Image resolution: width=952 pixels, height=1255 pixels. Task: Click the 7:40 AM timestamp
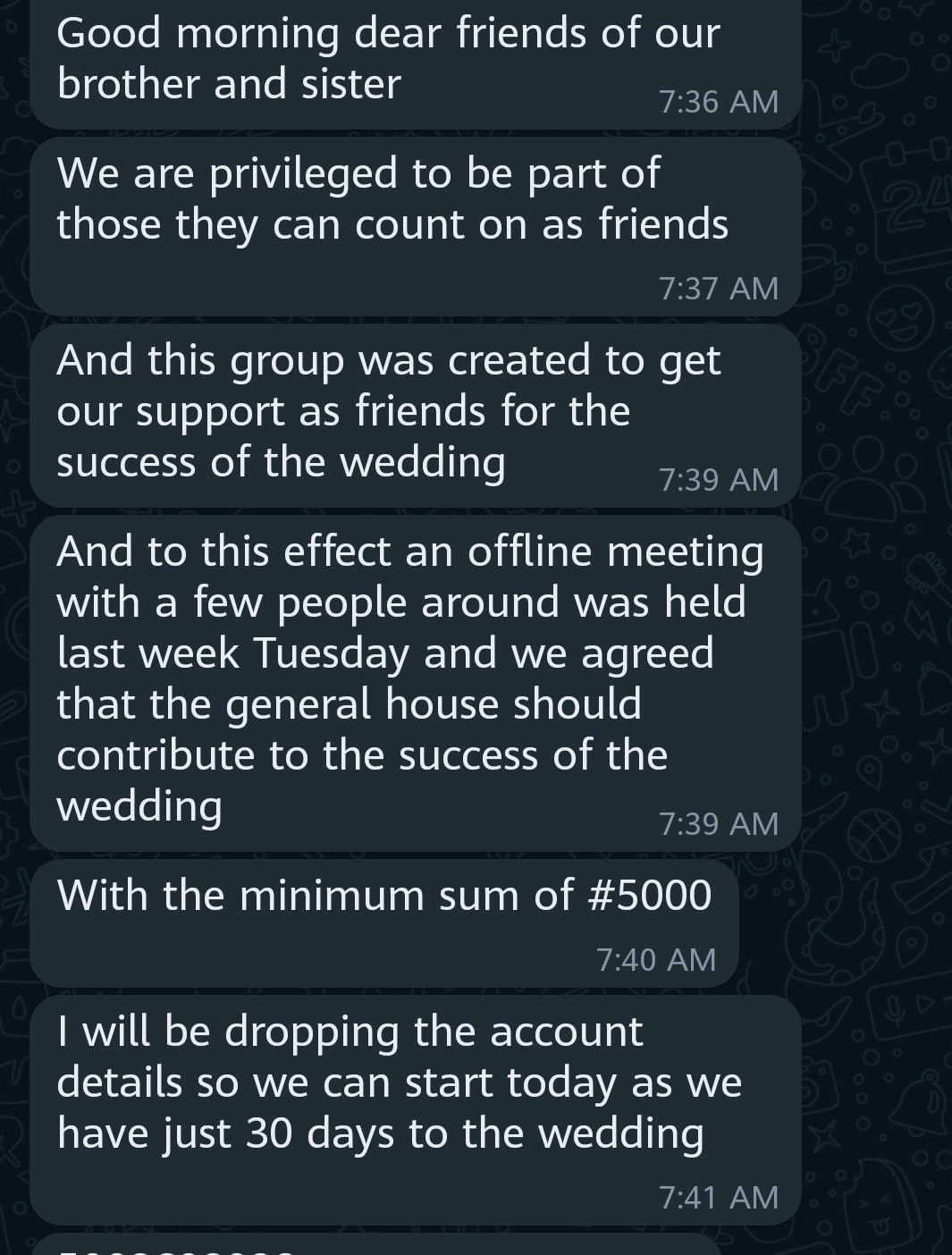pyautogui.click(x=656, y=960)
